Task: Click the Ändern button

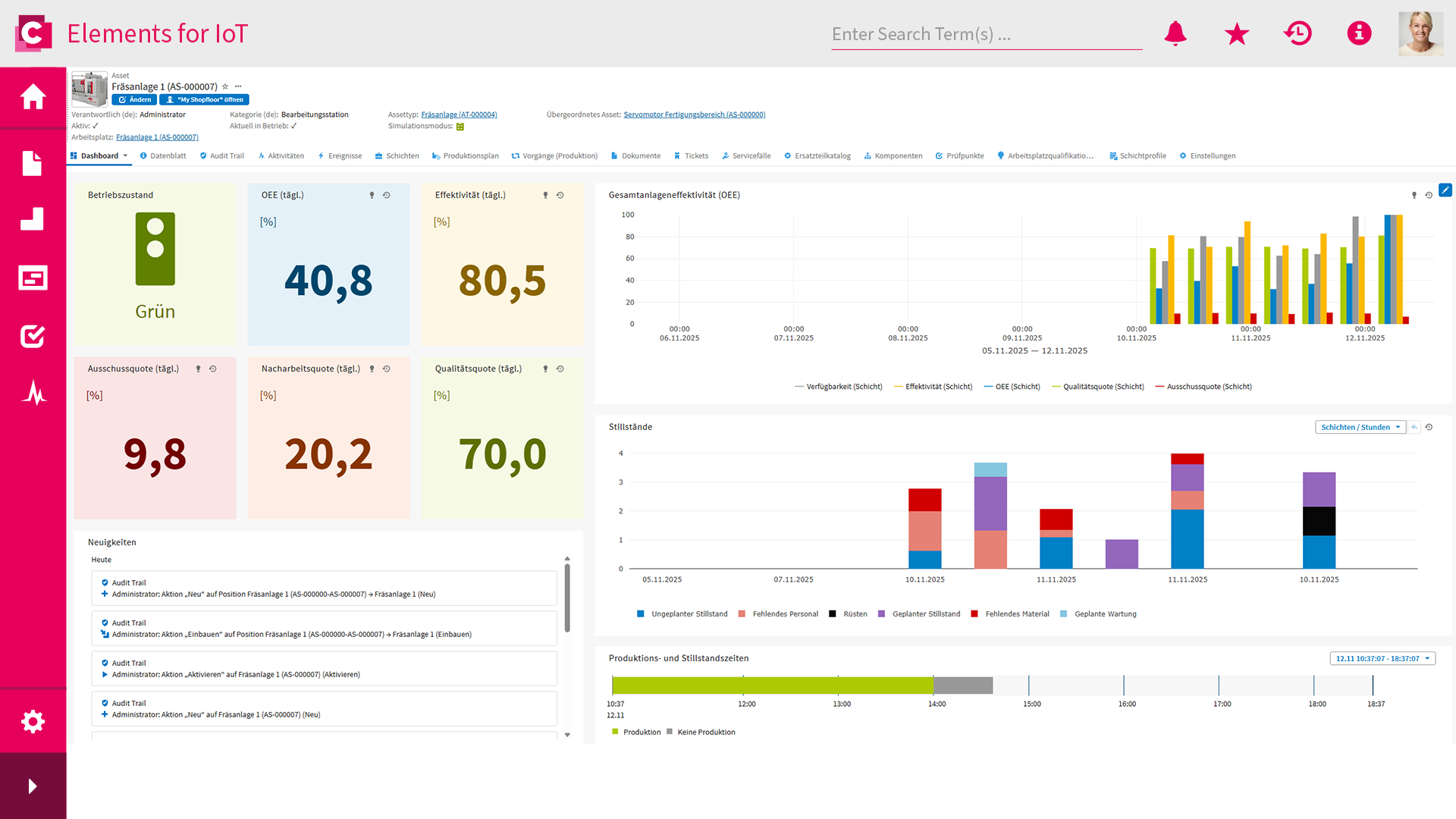Action: pos(135,100)
